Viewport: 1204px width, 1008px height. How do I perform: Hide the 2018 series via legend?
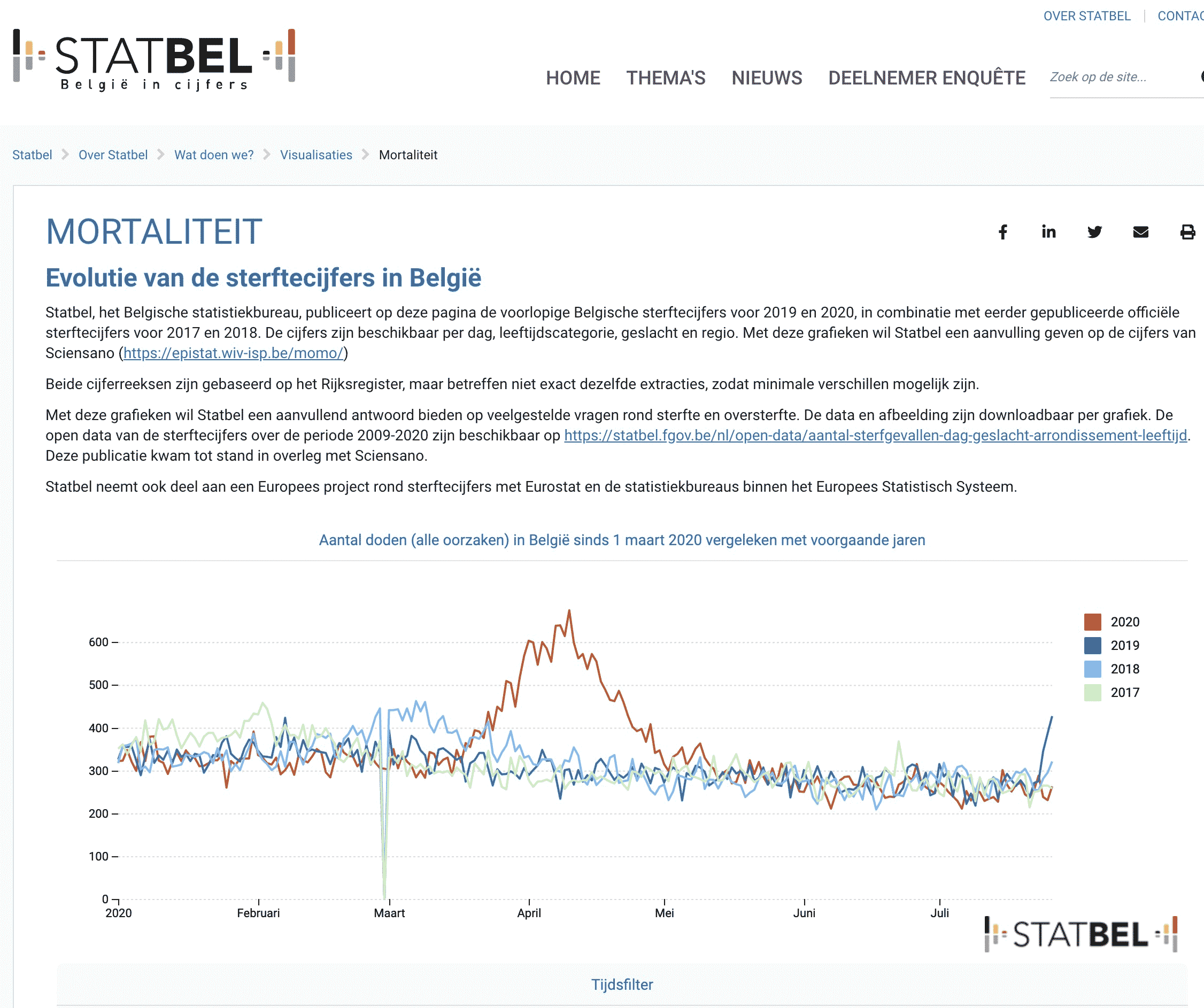[x=1092, y=669]
